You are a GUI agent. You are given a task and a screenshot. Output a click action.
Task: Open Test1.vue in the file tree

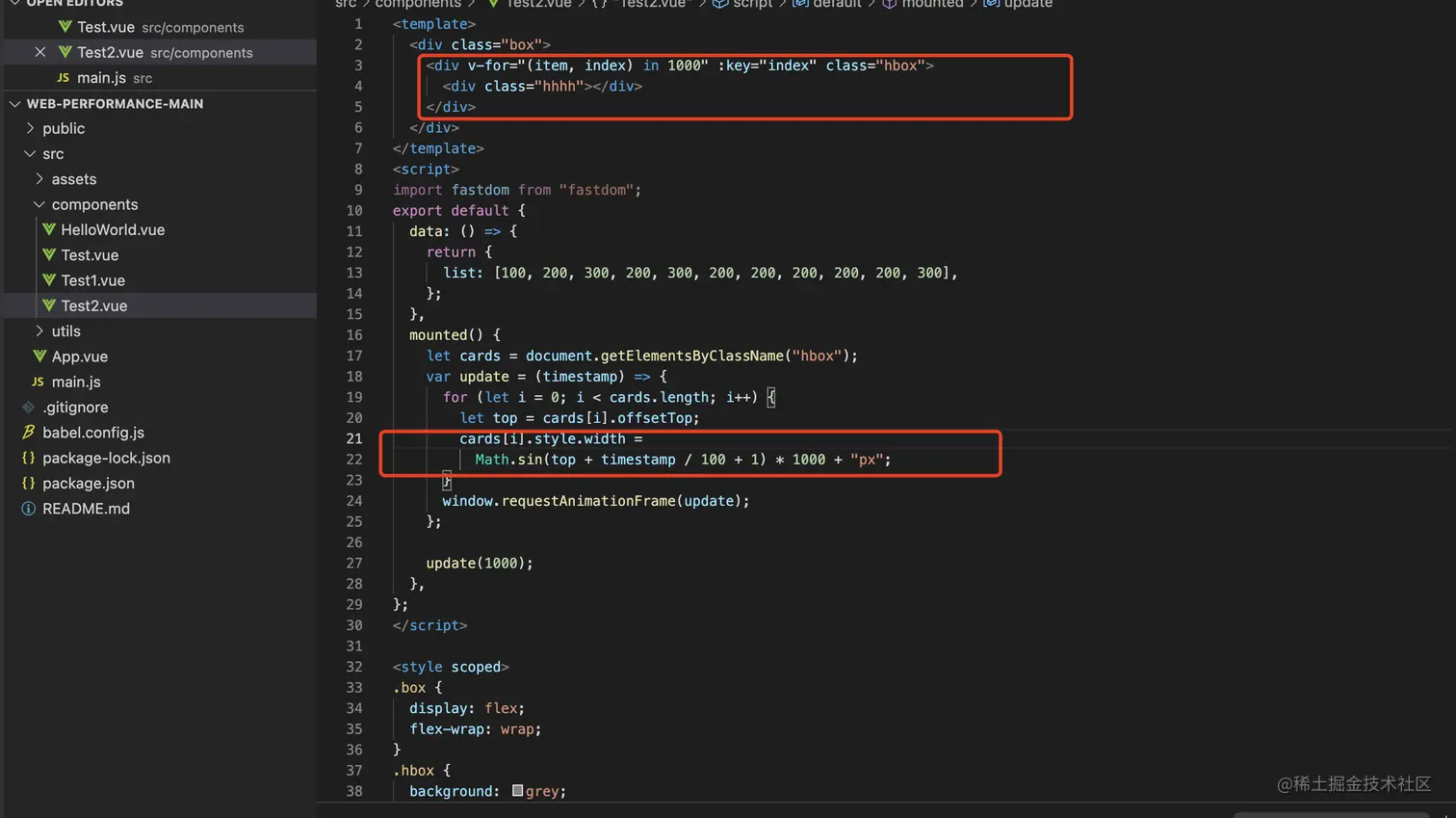[92, 279]
